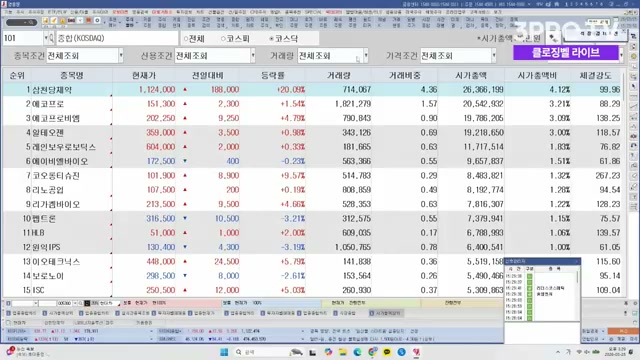This screenshot has height=360, width=640.
Task: Click the DAQ toolbar icon
Action: pyautogui.click(x=71, y=21)
